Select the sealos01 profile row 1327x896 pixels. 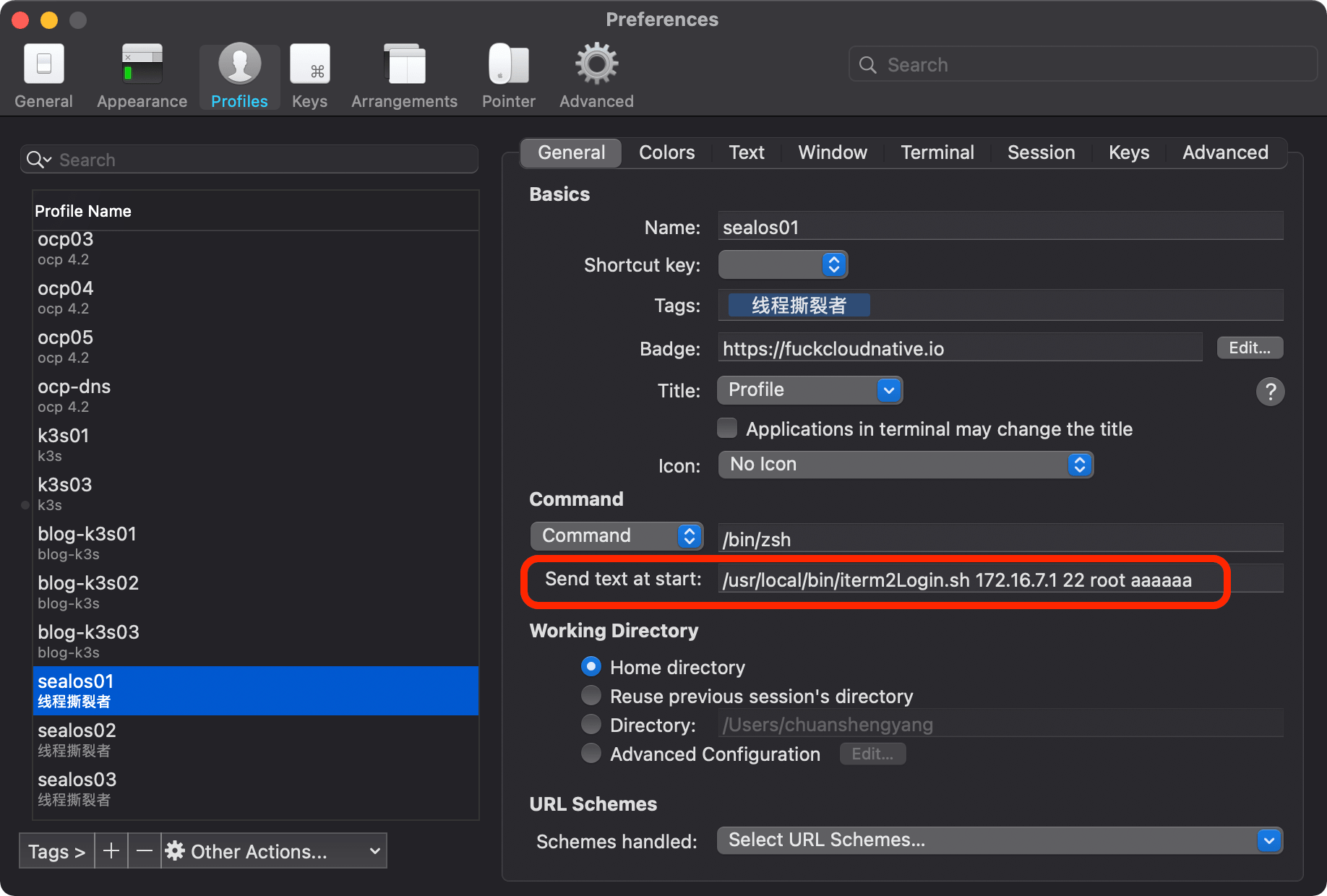256,690
